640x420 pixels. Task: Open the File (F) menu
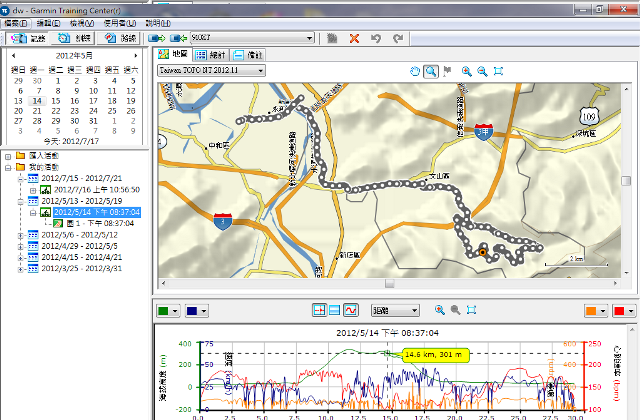click(x=16, y=23)
